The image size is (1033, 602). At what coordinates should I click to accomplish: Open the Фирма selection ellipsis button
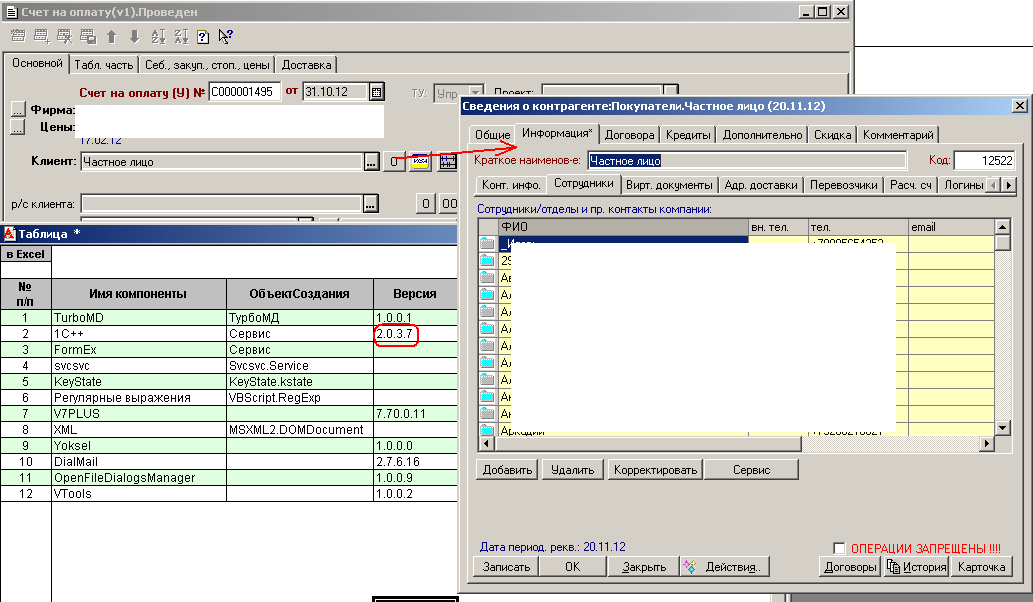tap(18, 109)
